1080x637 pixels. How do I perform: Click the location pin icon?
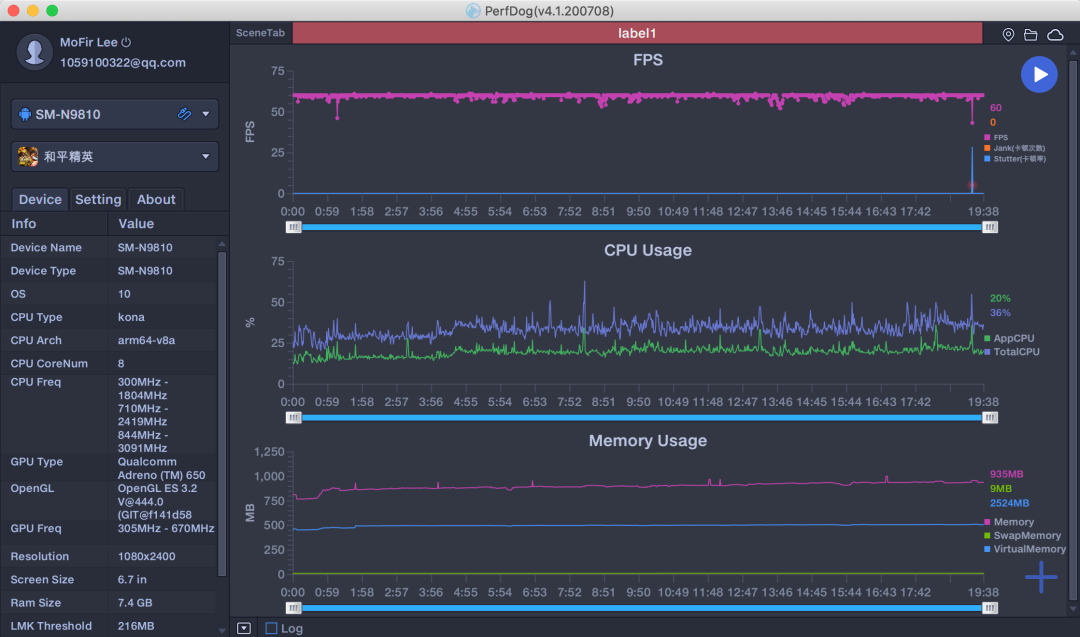click(x=1008, y=34)
